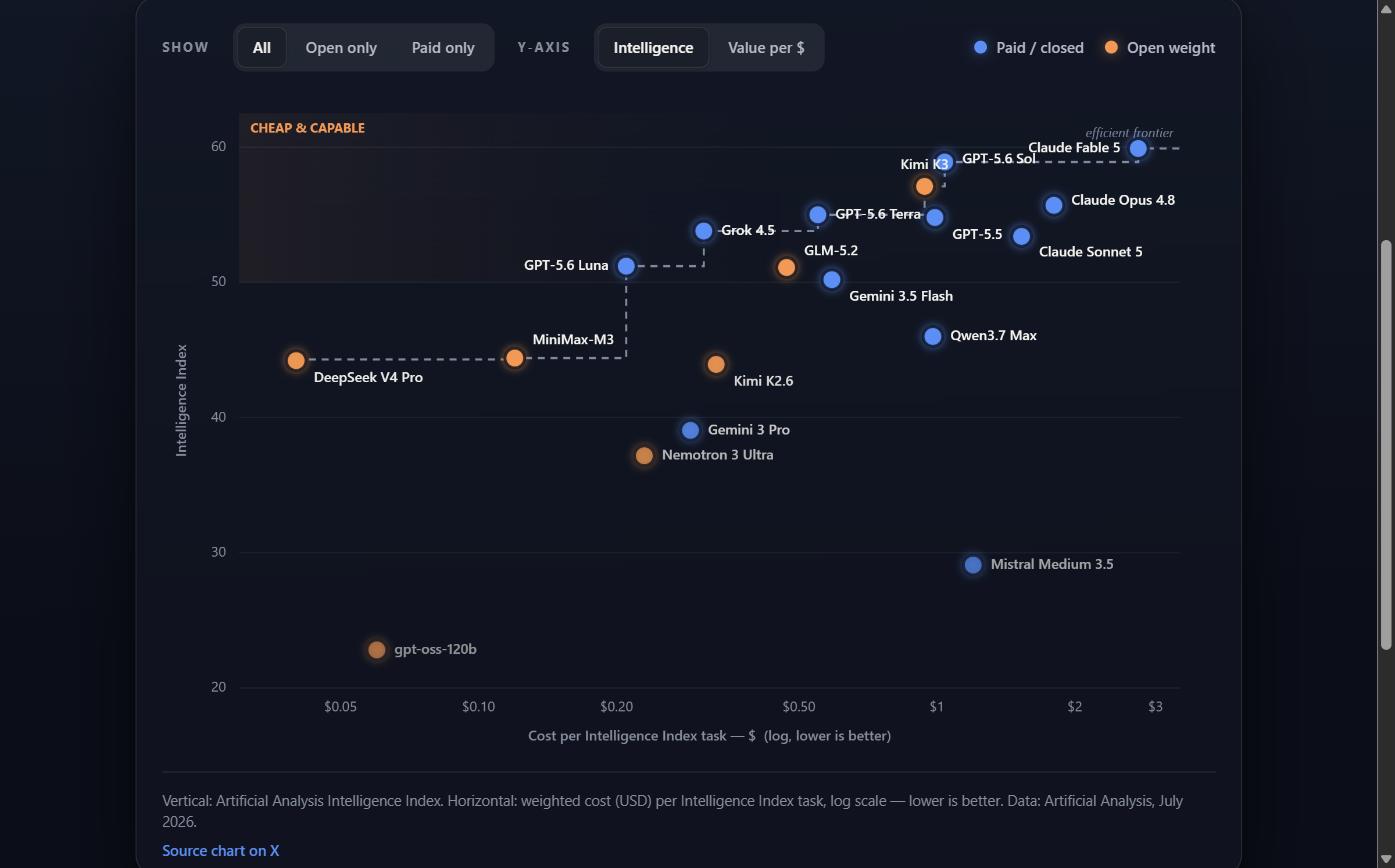Select the All filter option

[261, 47]
